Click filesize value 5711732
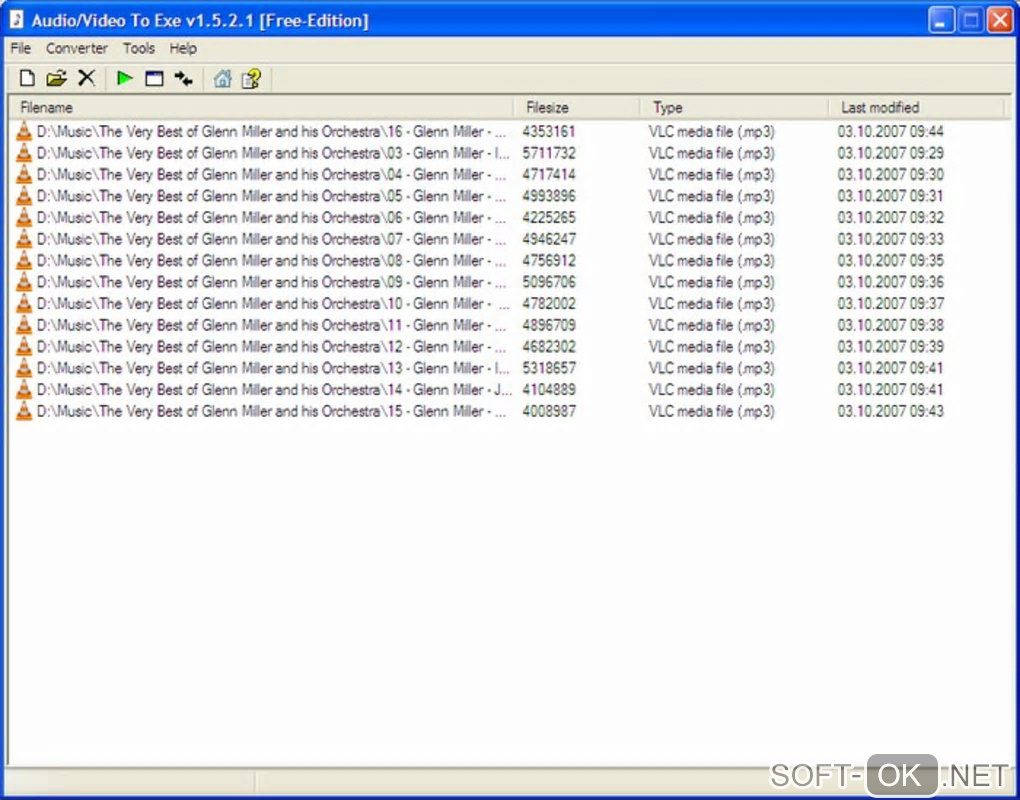This screenshot has width=1020, height=800. click(549, 153)
